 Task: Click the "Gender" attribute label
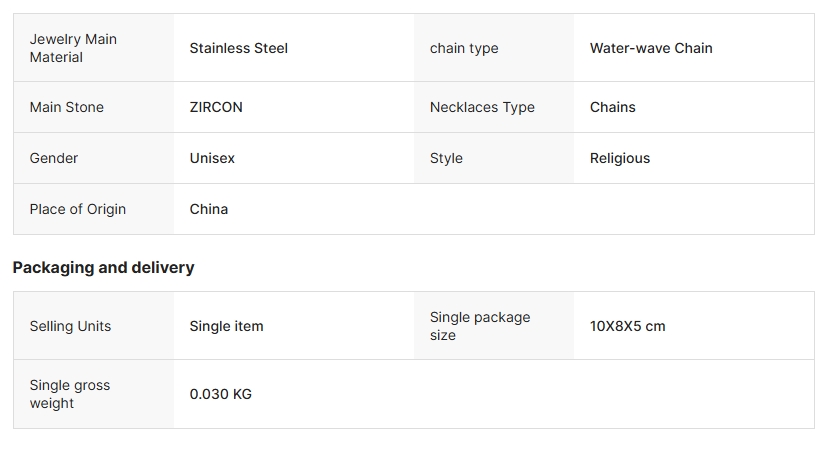[54, 158]
